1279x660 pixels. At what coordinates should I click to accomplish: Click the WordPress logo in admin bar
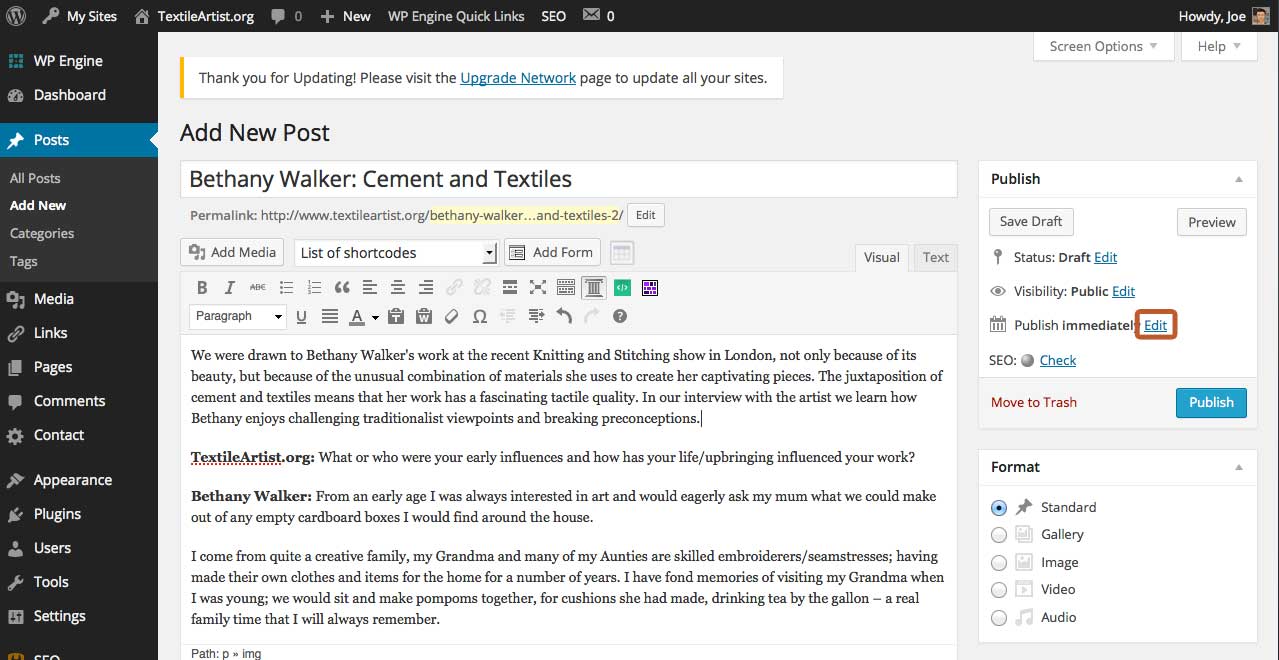(16, 16)
